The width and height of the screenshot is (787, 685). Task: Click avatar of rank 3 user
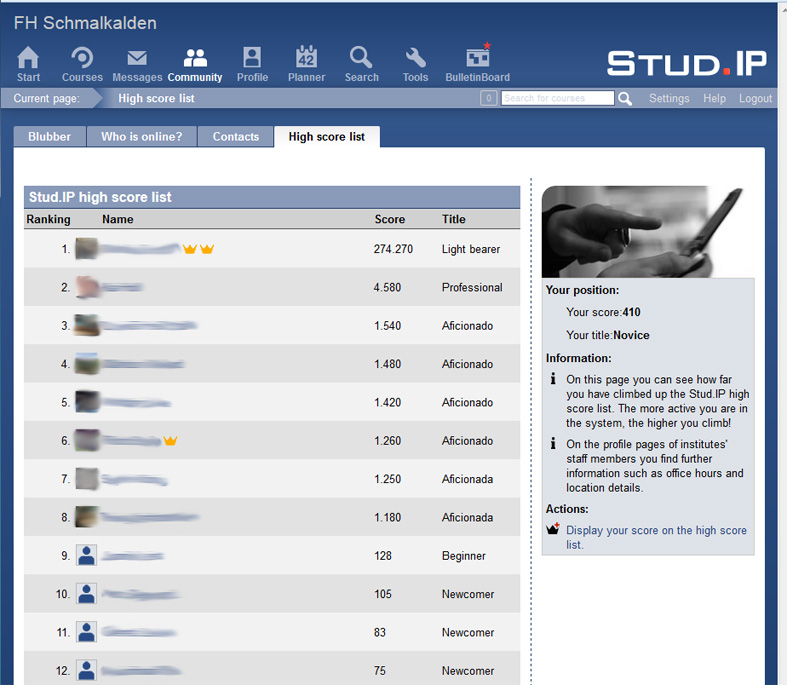[86, 325]
